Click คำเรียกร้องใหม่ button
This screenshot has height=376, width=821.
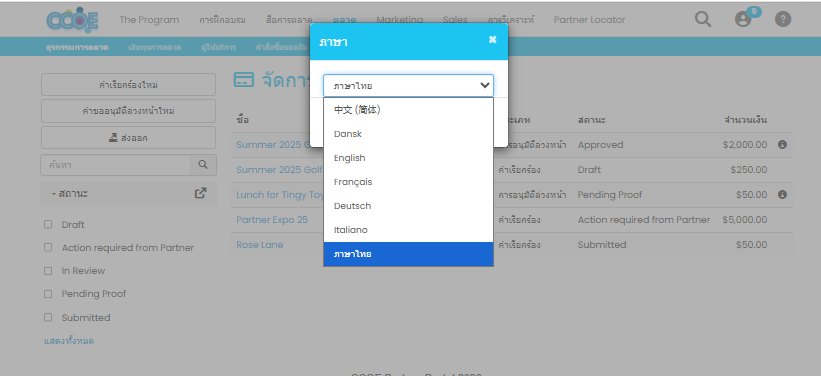(x=128, y=84)
